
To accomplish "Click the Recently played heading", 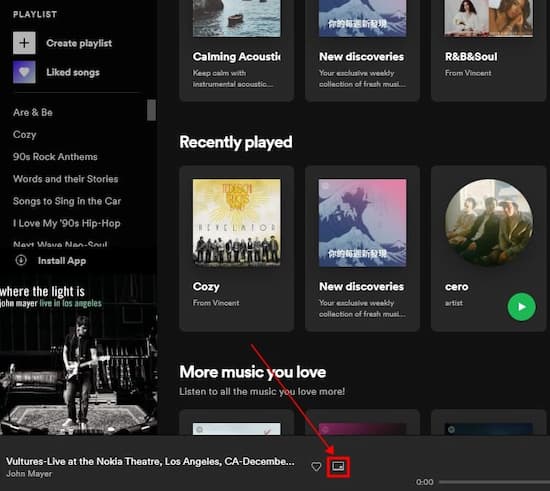I will coord(236,142).
